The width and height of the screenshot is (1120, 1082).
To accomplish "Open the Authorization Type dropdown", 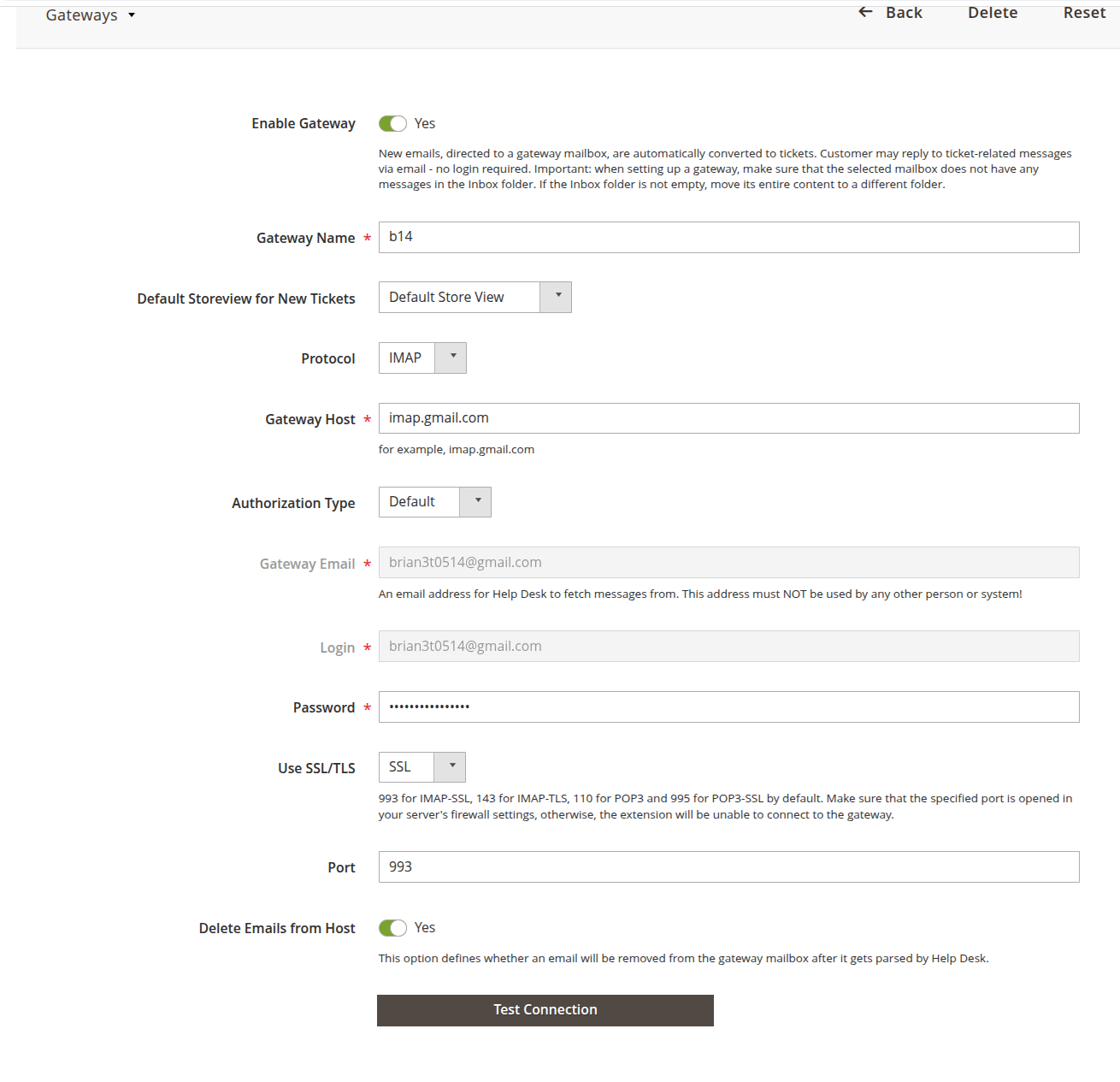I will pyautogui.click(x=434, y=502).
